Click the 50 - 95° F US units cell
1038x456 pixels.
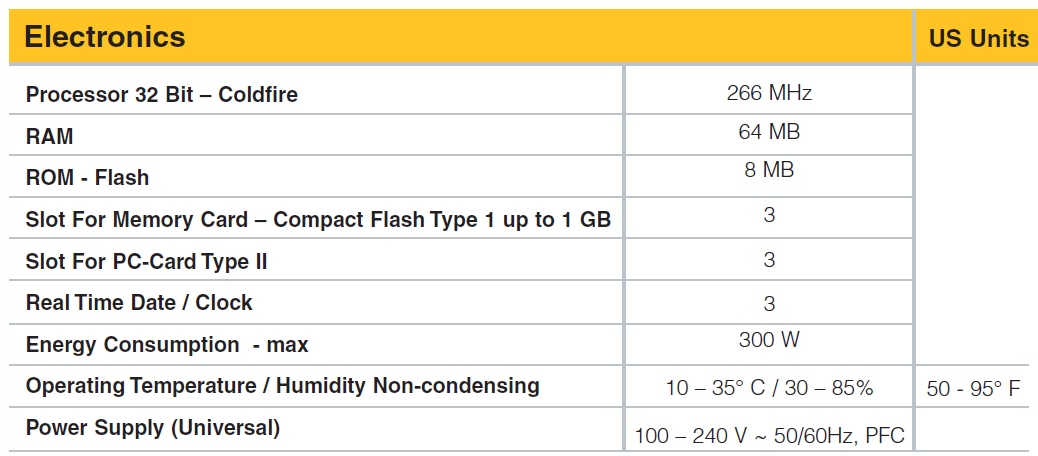click(974, 388)
